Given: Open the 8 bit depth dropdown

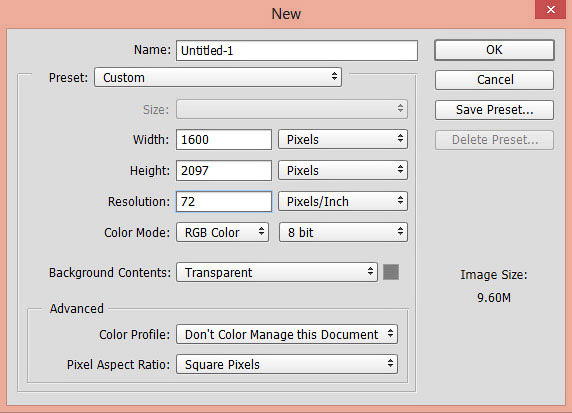Looking at the screenshot, I should (x=343, y=232).
